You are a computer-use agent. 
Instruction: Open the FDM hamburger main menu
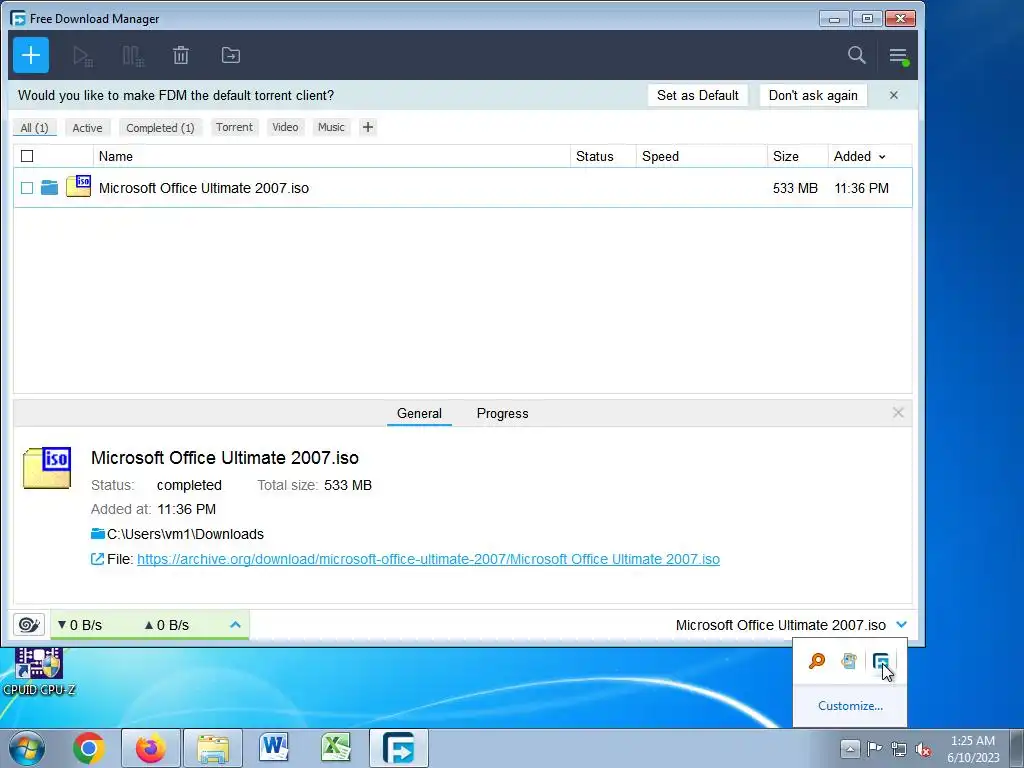tap(899, 56)
